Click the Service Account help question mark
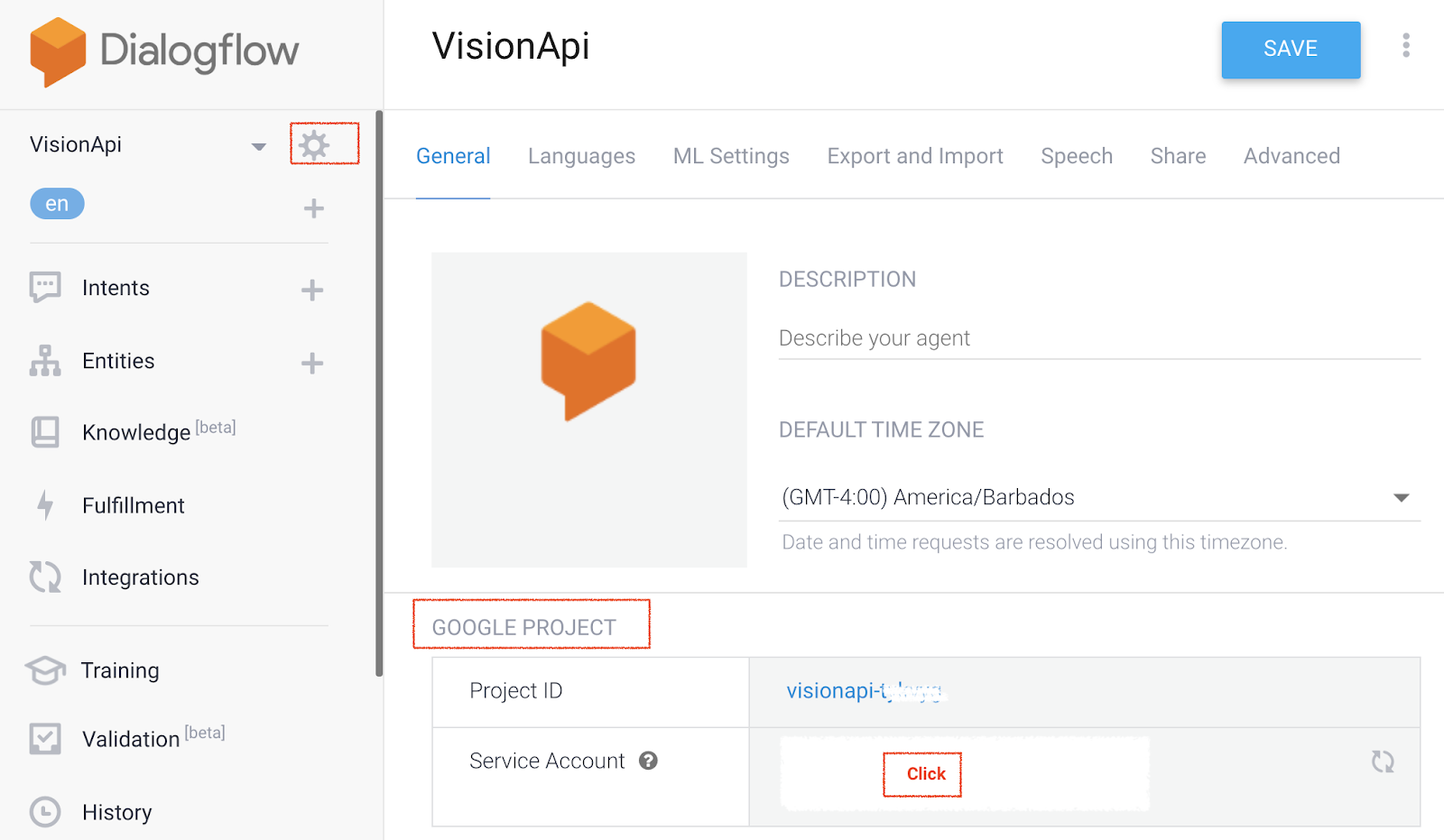 click(x=648, y=761)
